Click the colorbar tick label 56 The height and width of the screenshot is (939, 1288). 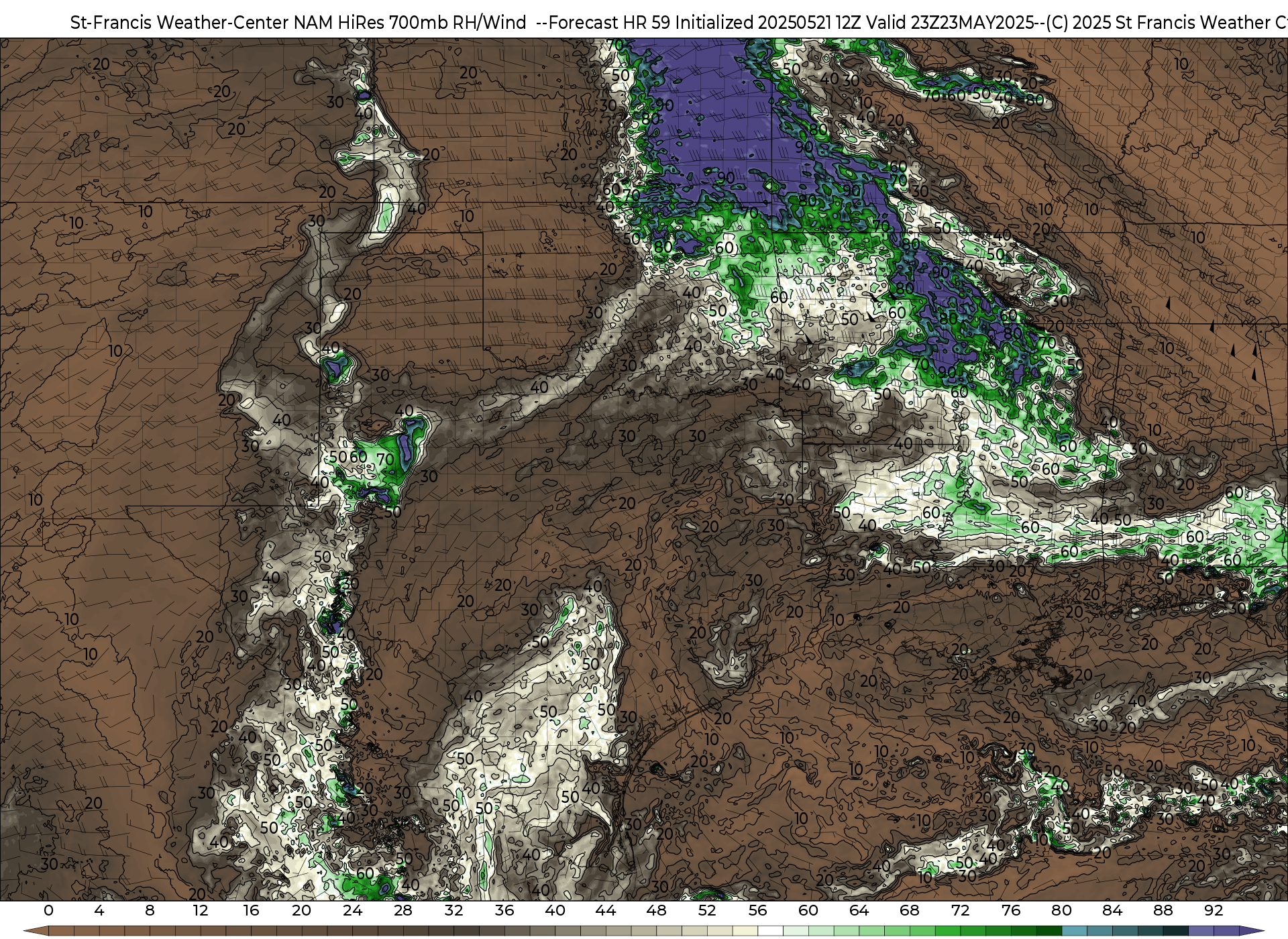point(757,911)
